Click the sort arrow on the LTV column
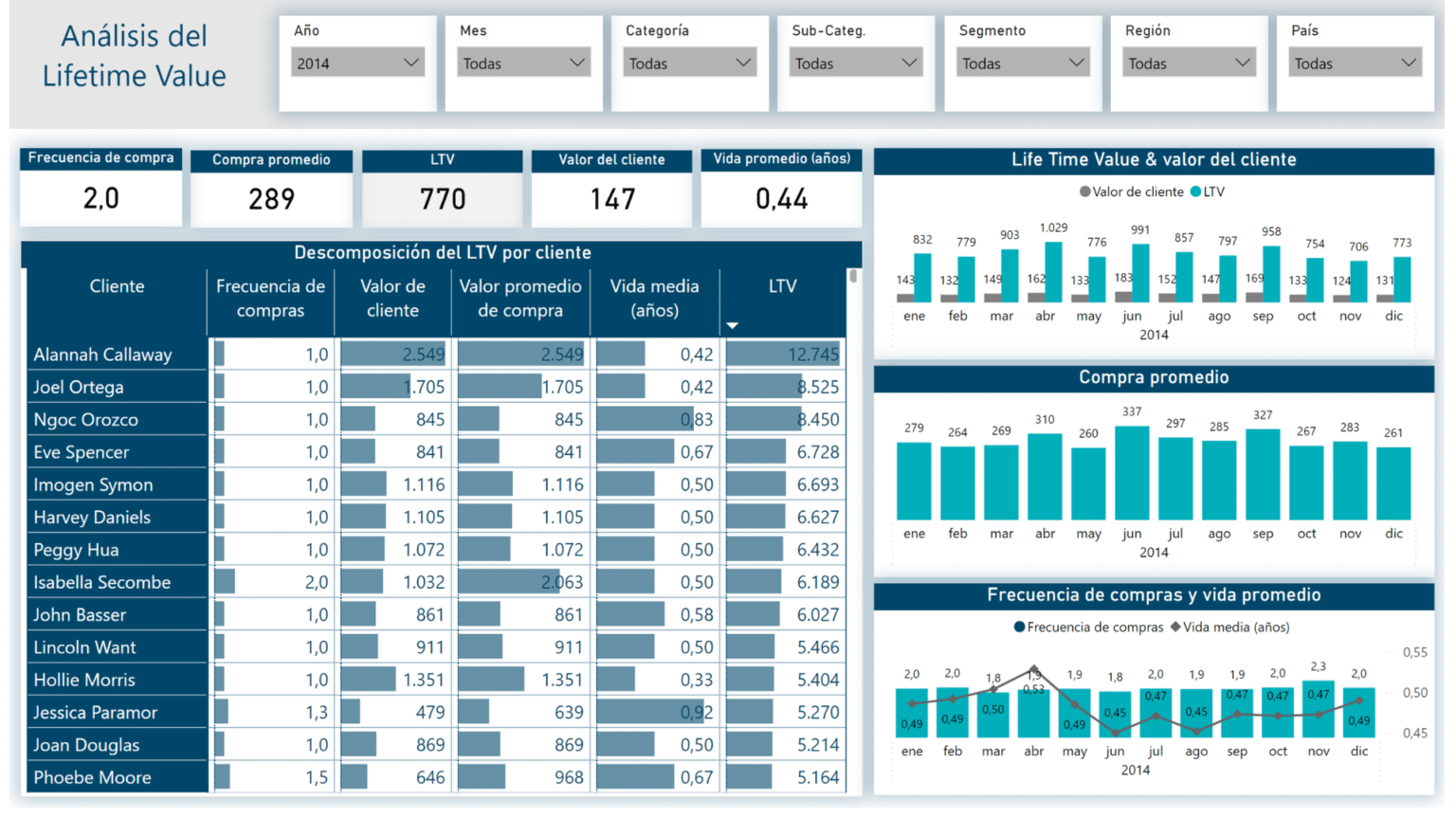 pyautogui.click(x=732, y=323)
